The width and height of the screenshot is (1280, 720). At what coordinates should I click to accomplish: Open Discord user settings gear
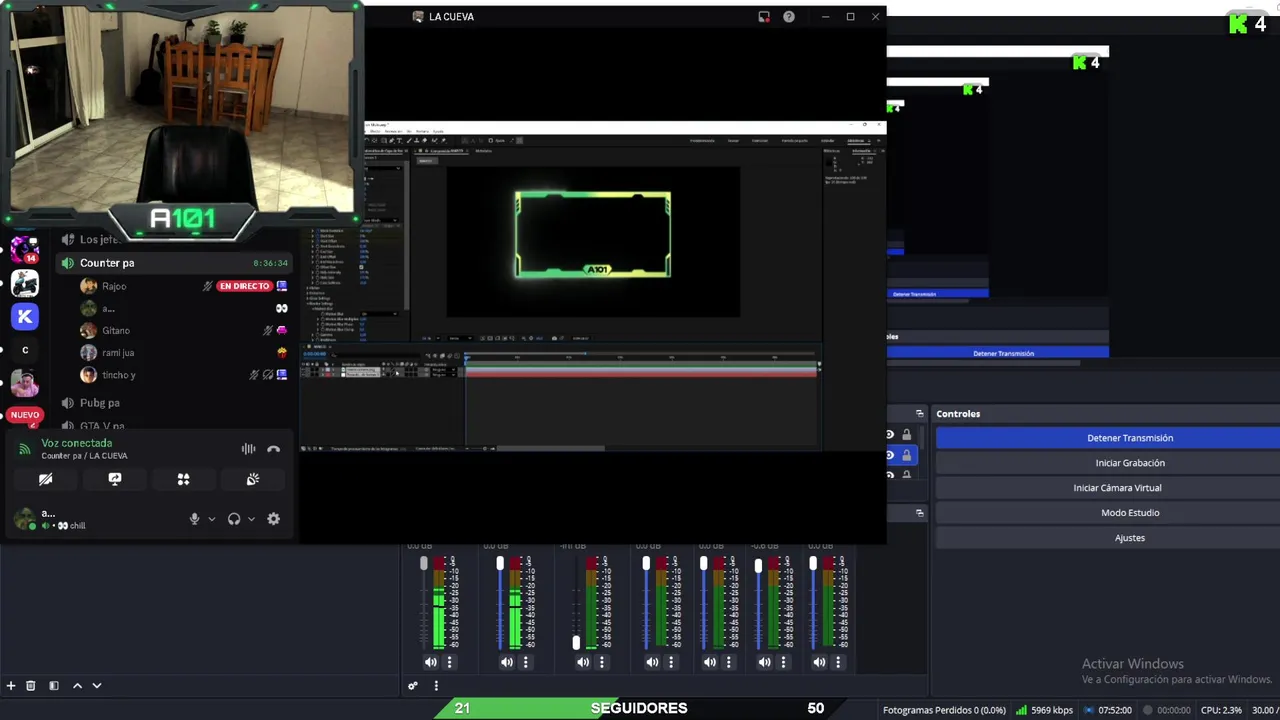point(273,519)
